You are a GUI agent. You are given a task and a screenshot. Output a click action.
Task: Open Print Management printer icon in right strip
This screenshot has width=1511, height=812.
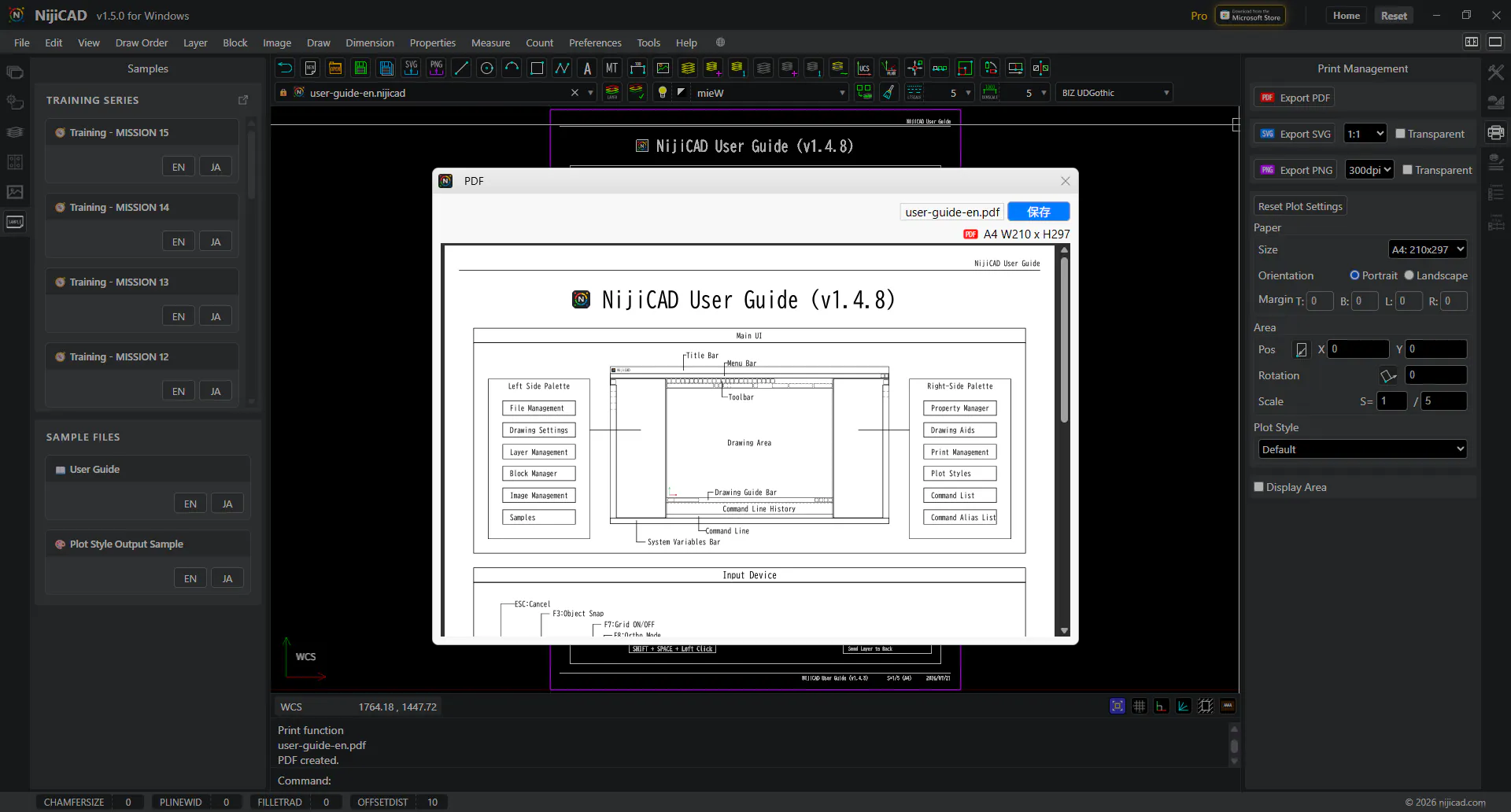point(1495,132)
